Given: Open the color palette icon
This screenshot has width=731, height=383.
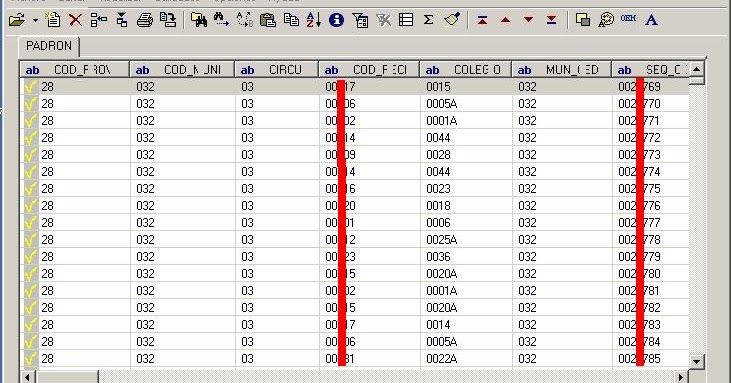Looking at the screenshot, I should point(606,20).
